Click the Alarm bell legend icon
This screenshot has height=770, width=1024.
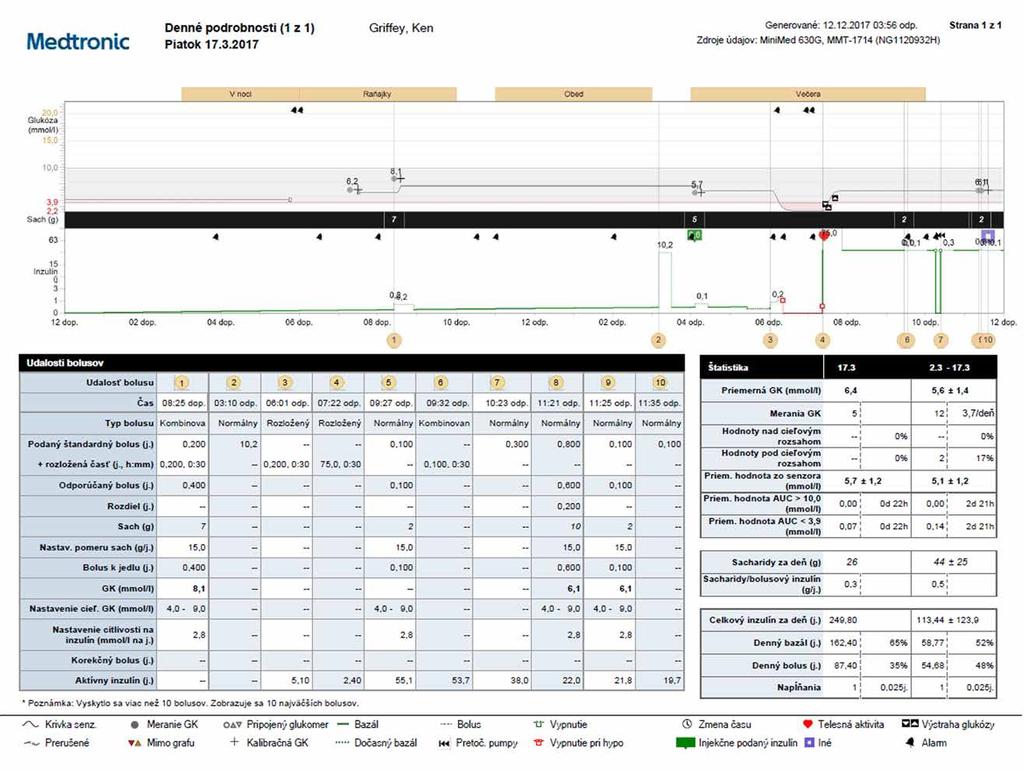click(x=910, y=743)
